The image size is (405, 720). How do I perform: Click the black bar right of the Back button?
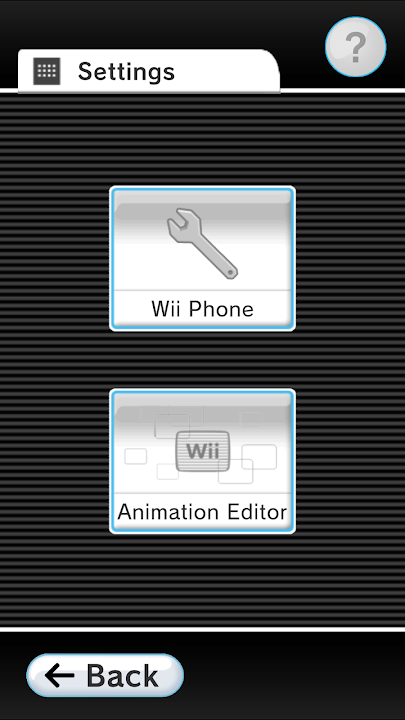294,675
